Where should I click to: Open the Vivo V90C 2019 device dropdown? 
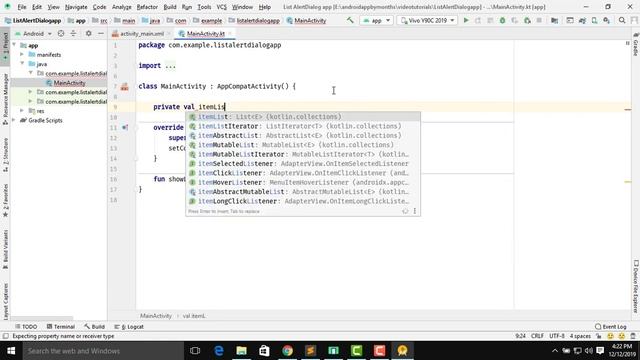(x=427, y=20)
